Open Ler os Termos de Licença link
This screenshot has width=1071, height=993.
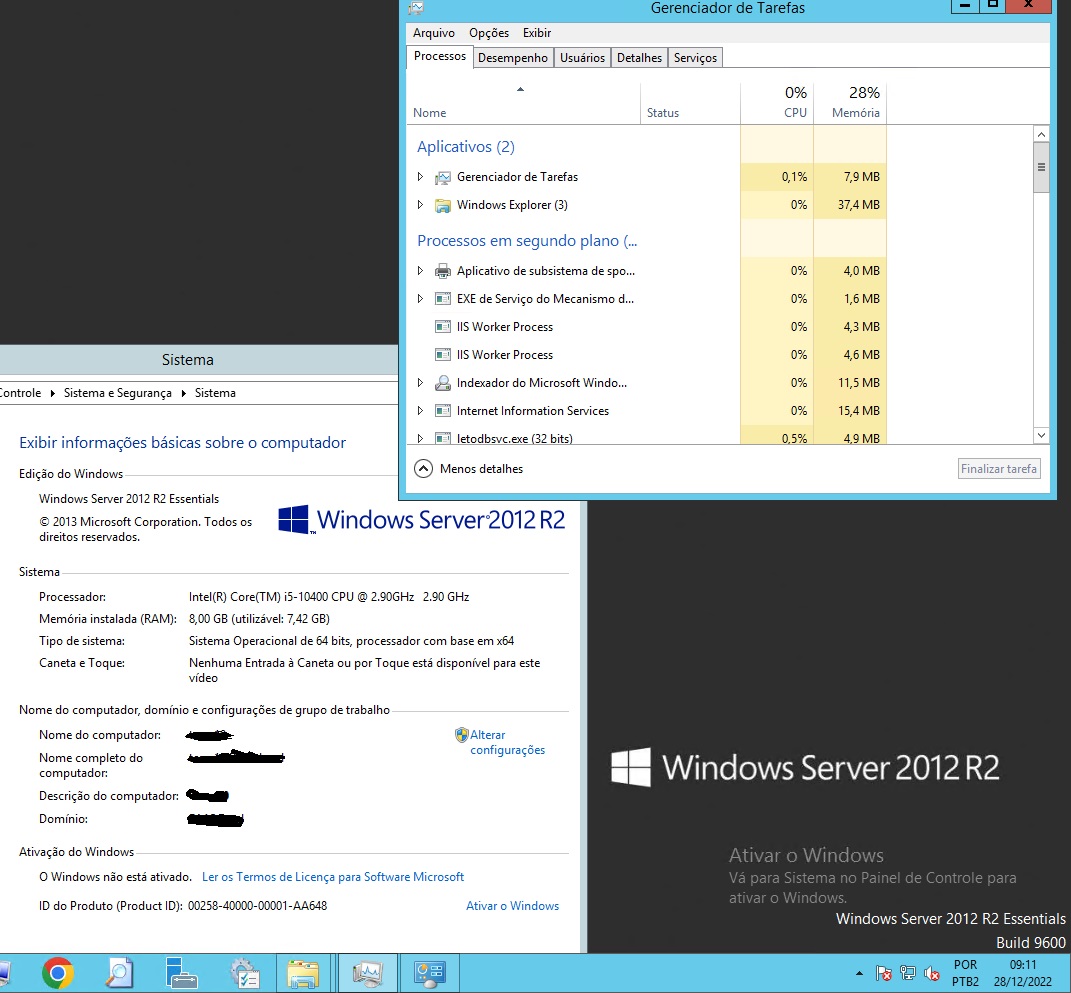[333, 877]
